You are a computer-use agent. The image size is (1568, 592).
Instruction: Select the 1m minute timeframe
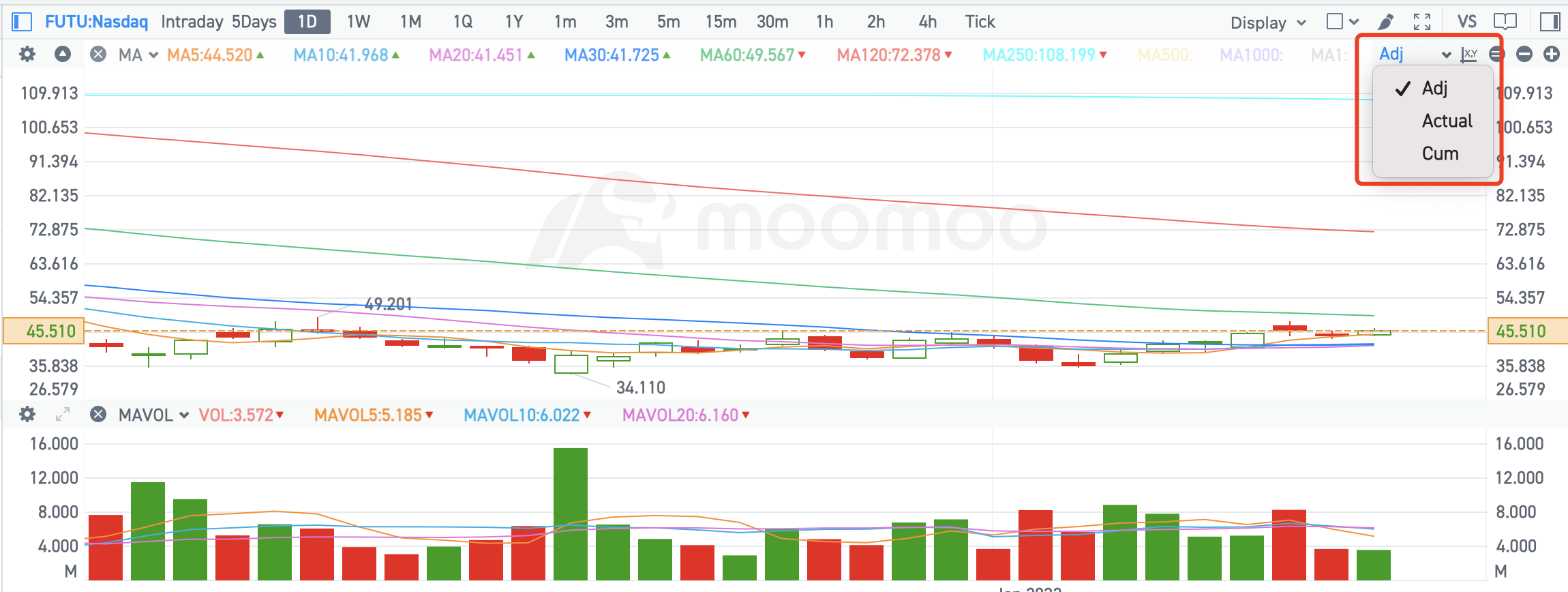[x=565, y=22]
